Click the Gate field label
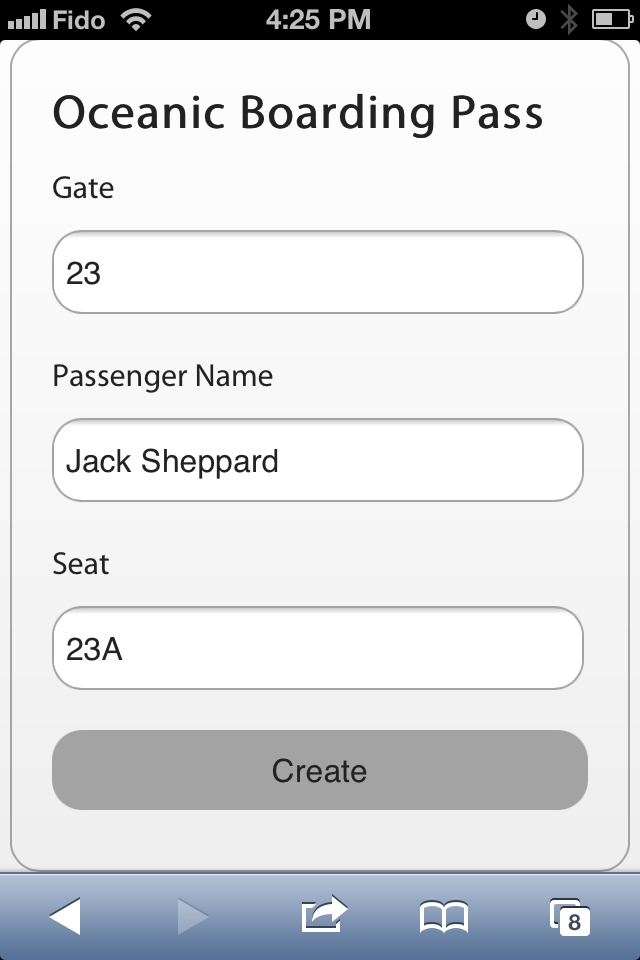640x960 pixels. tap(83, 188)
